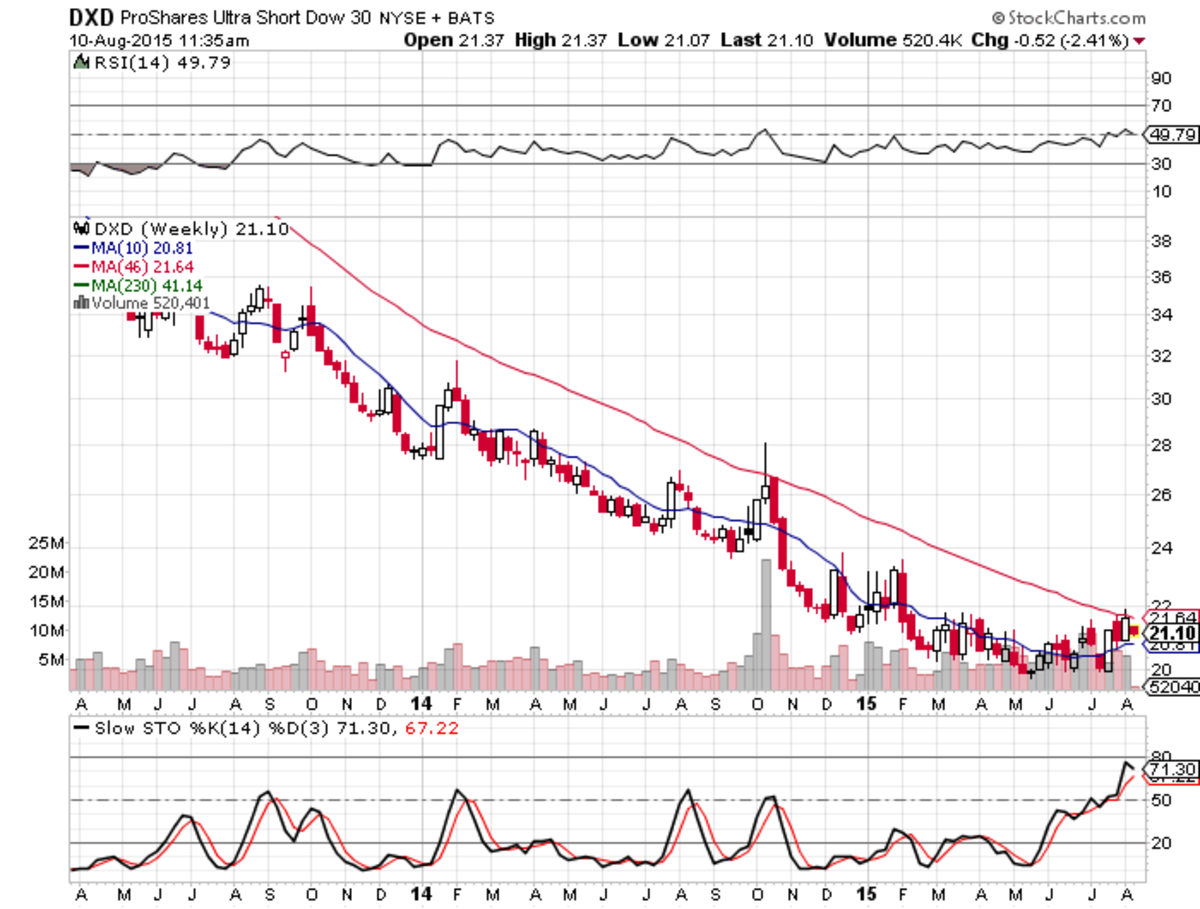
Task: Click the RSI legend line icon
Action: coord(81,63)
